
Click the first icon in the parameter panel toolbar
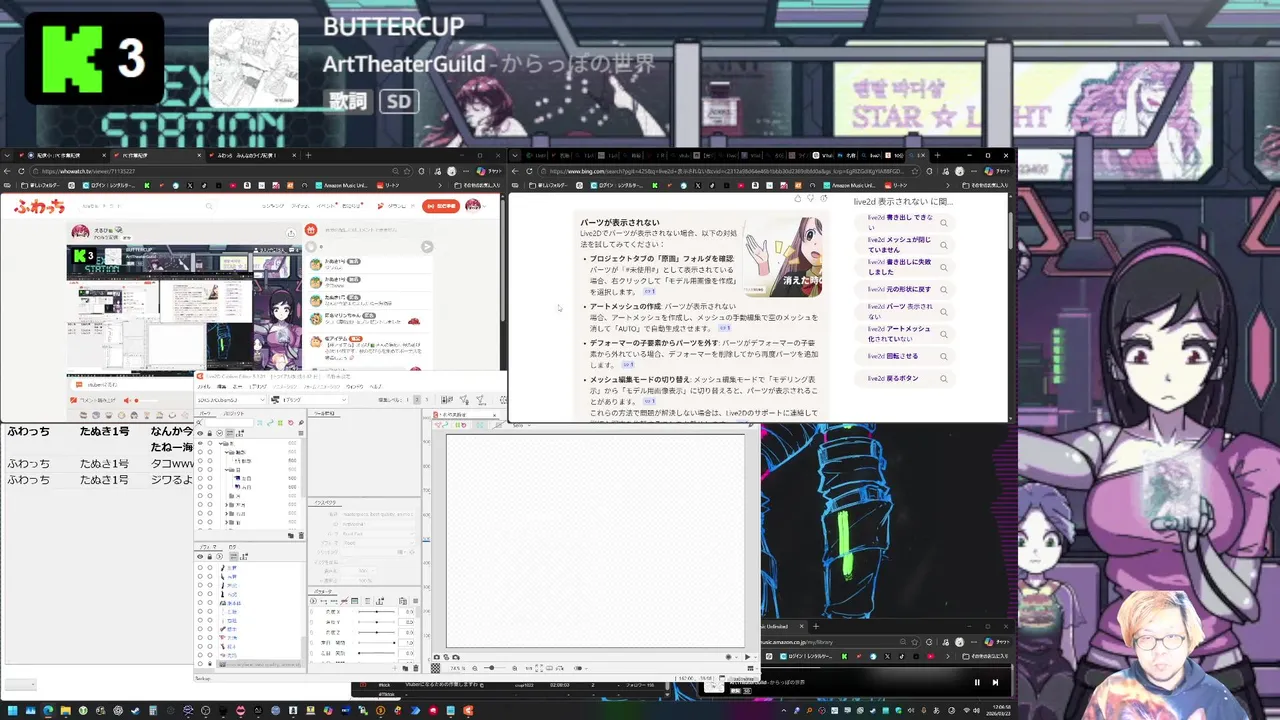313,601
